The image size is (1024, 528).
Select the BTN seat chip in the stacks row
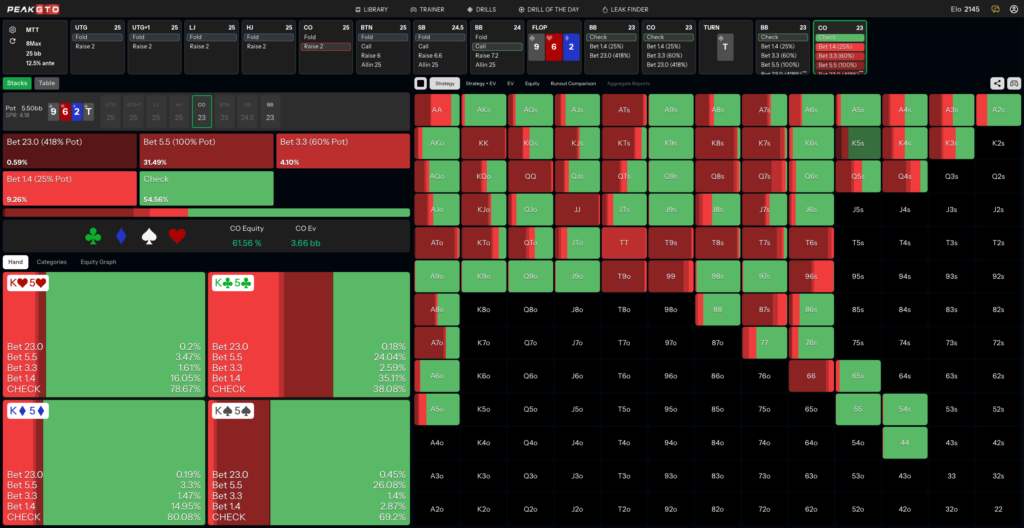(x=224, y=112)
